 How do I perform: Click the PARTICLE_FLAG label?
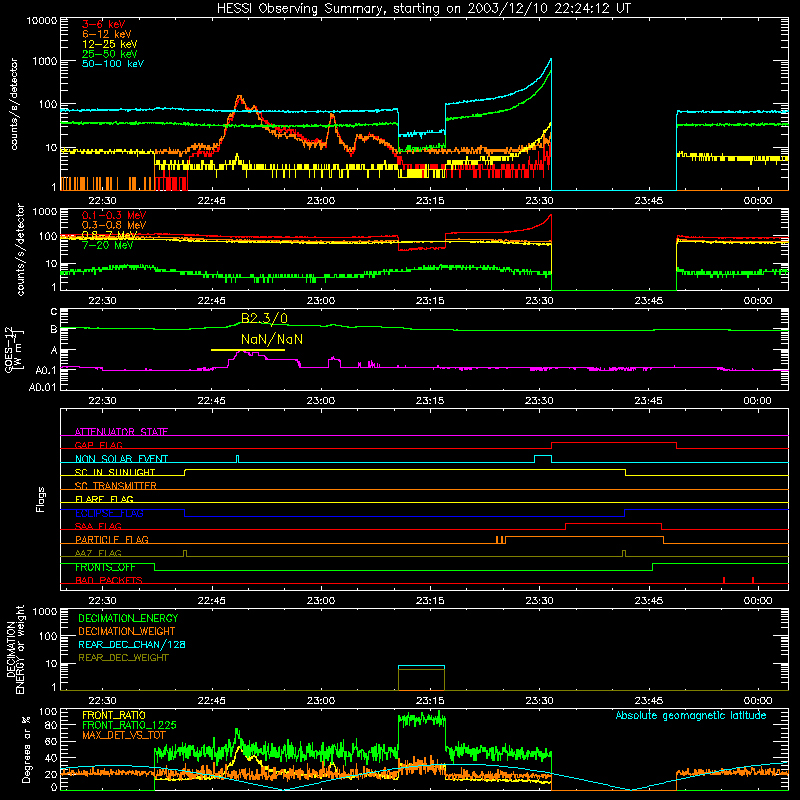112,539
